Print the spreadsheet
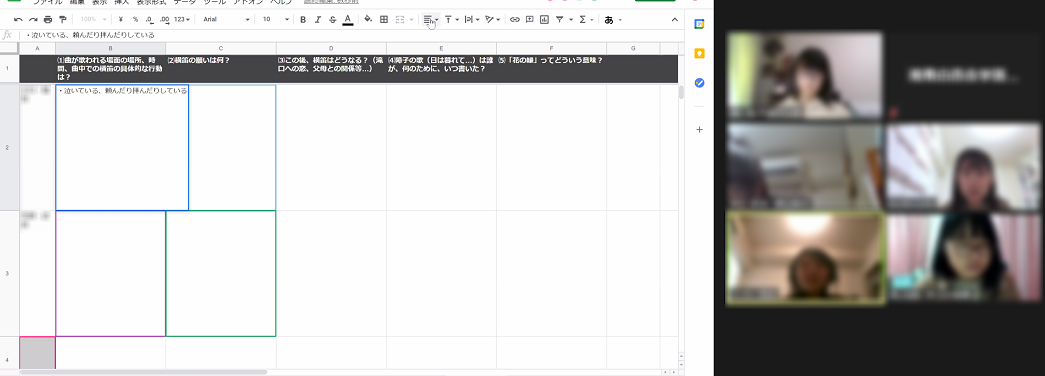This screenshot has width=1045, height=376. tap(48, 20)
